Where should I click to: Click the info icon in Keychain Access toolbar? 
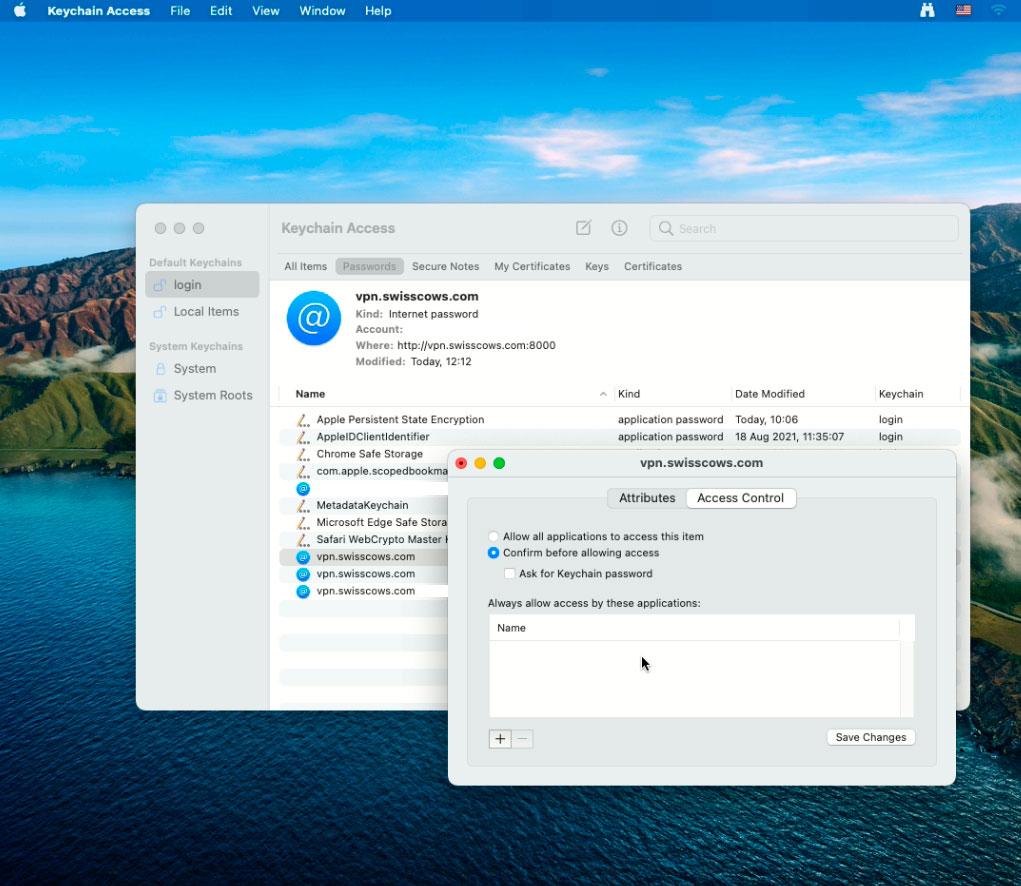pyautogui.click(x=619, y=228)
